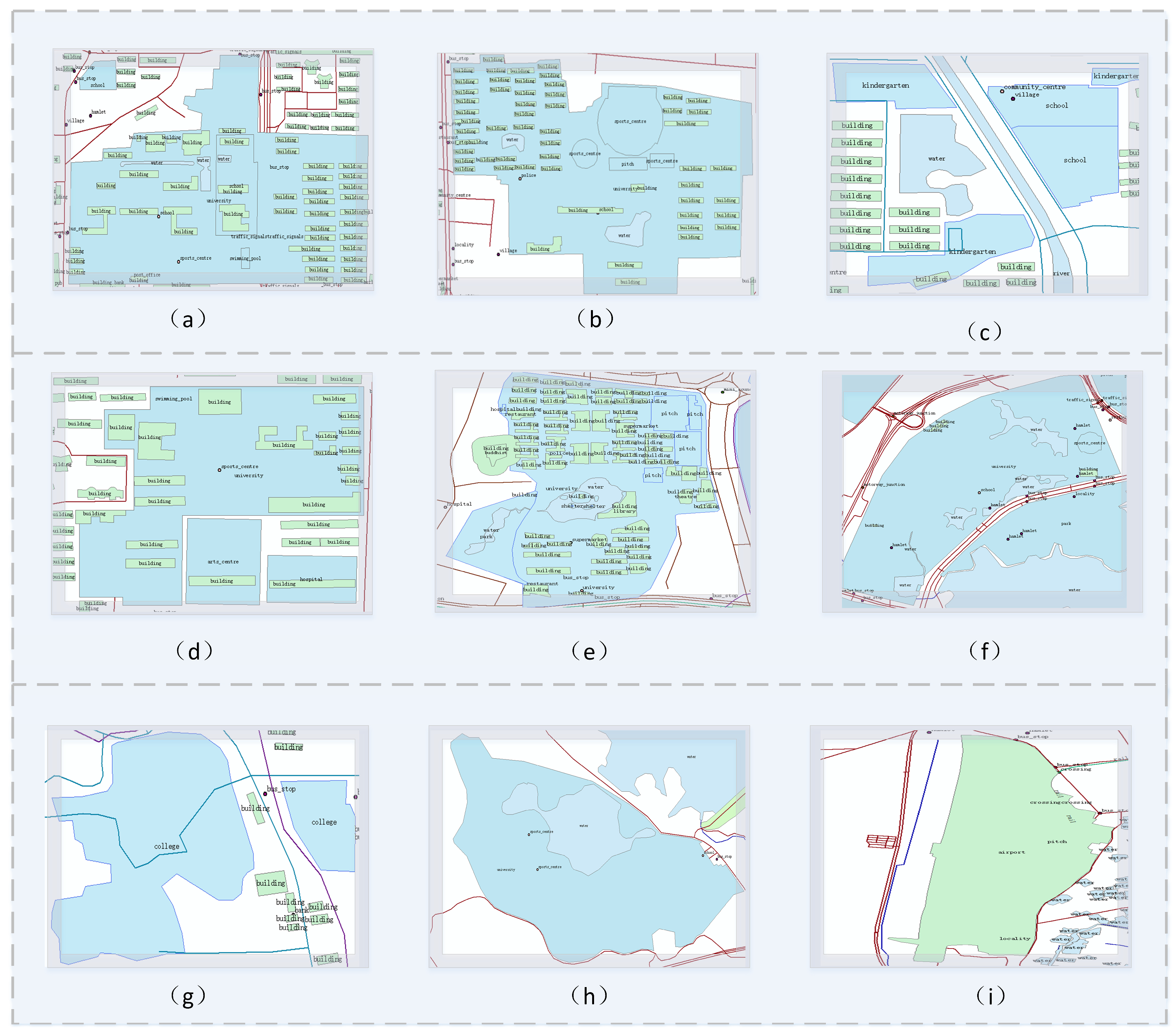The height and width of the screenshot is (1035, 1176).
Task: Open the lake map in panel (h)
Action: (589, 846)
